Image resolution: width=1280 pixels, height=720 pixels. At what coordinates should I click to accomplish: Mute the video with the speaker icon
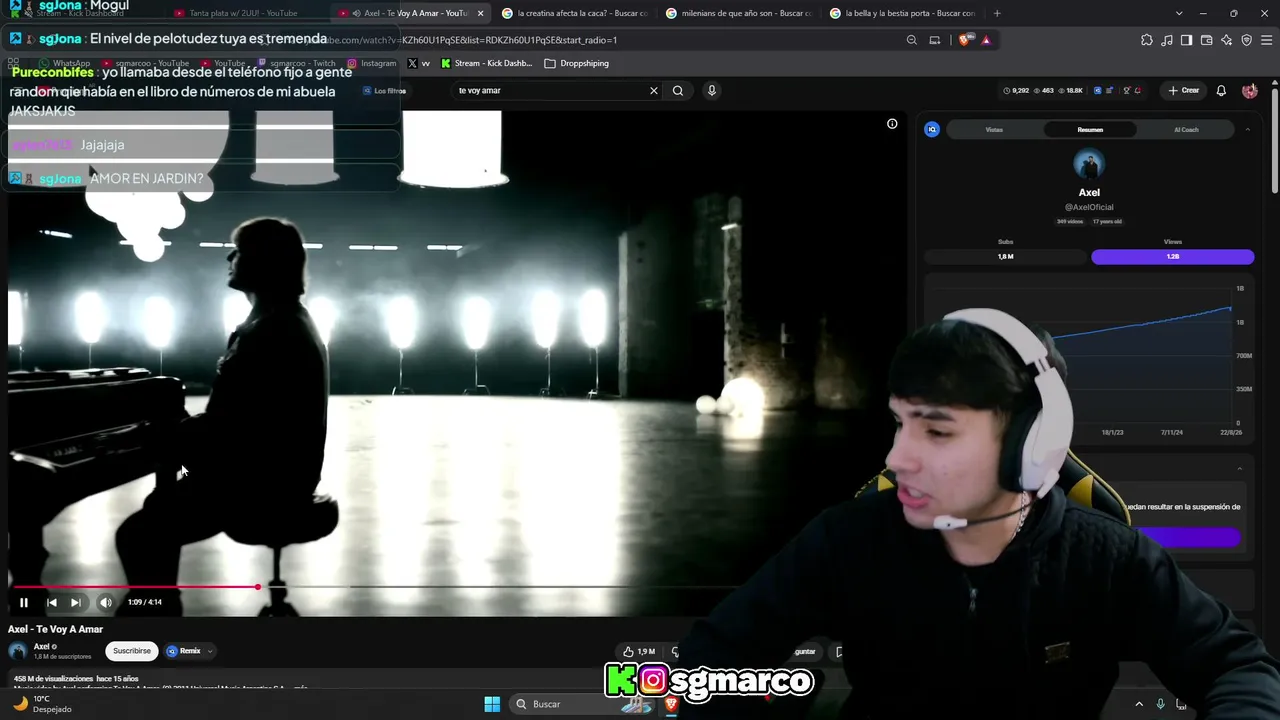coord(106,602)
